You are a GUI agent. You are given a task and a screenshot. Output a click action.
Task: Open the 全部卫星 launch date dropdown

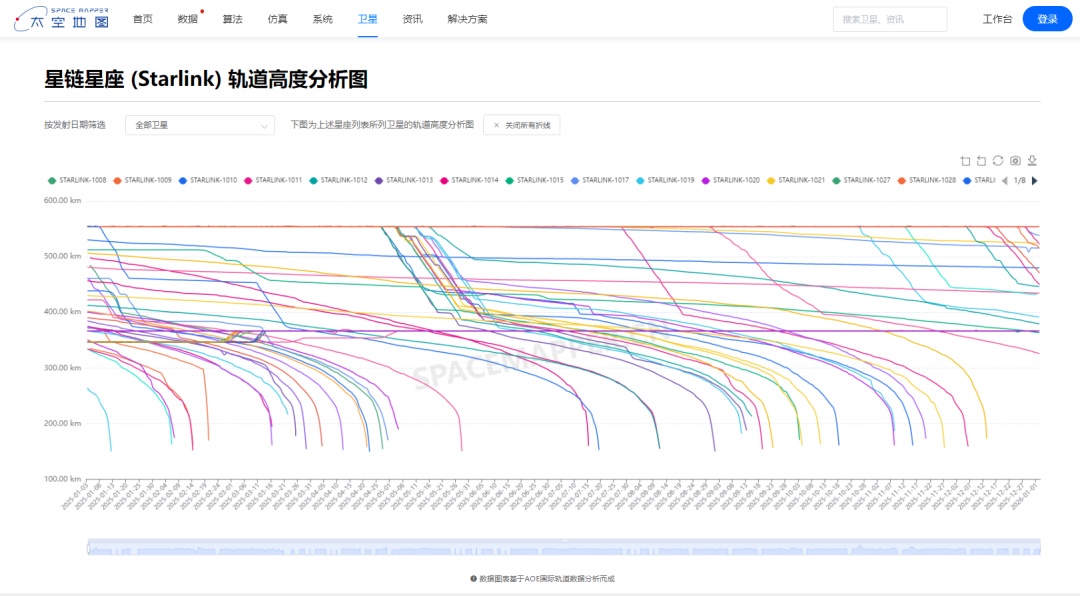pos(200,125)
